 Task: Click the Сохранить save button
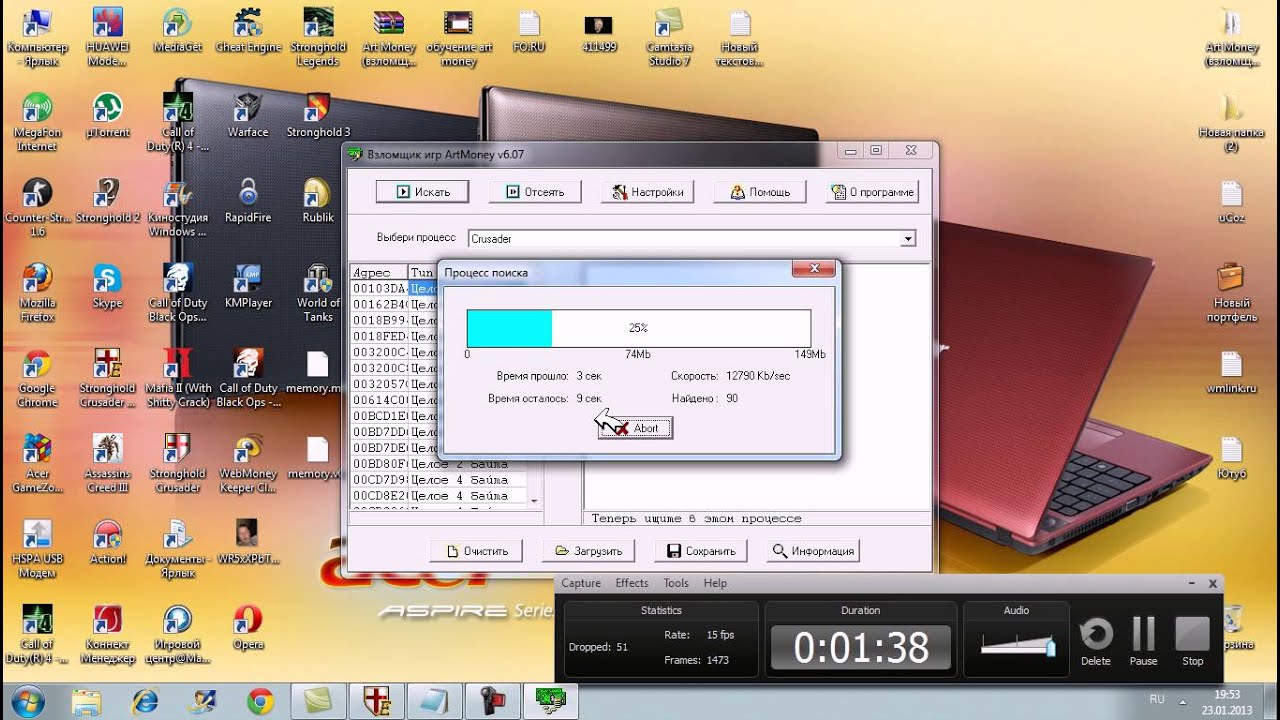click(x=701, y=550)
